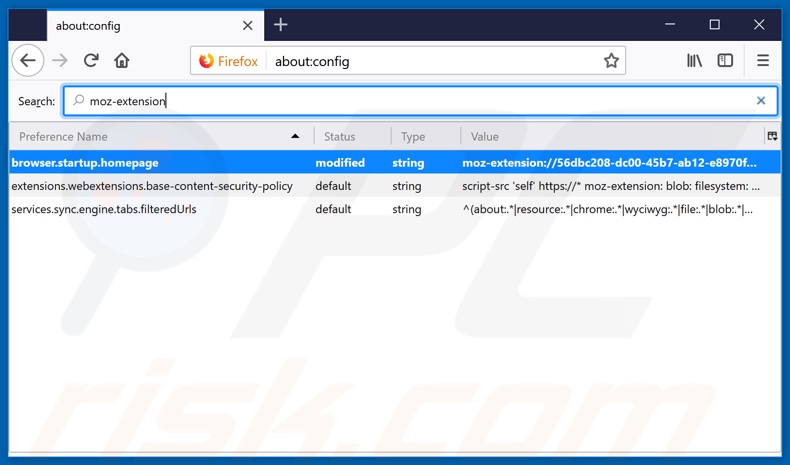
Task: Click the string type of homepage row
Action: click(408, 163)
